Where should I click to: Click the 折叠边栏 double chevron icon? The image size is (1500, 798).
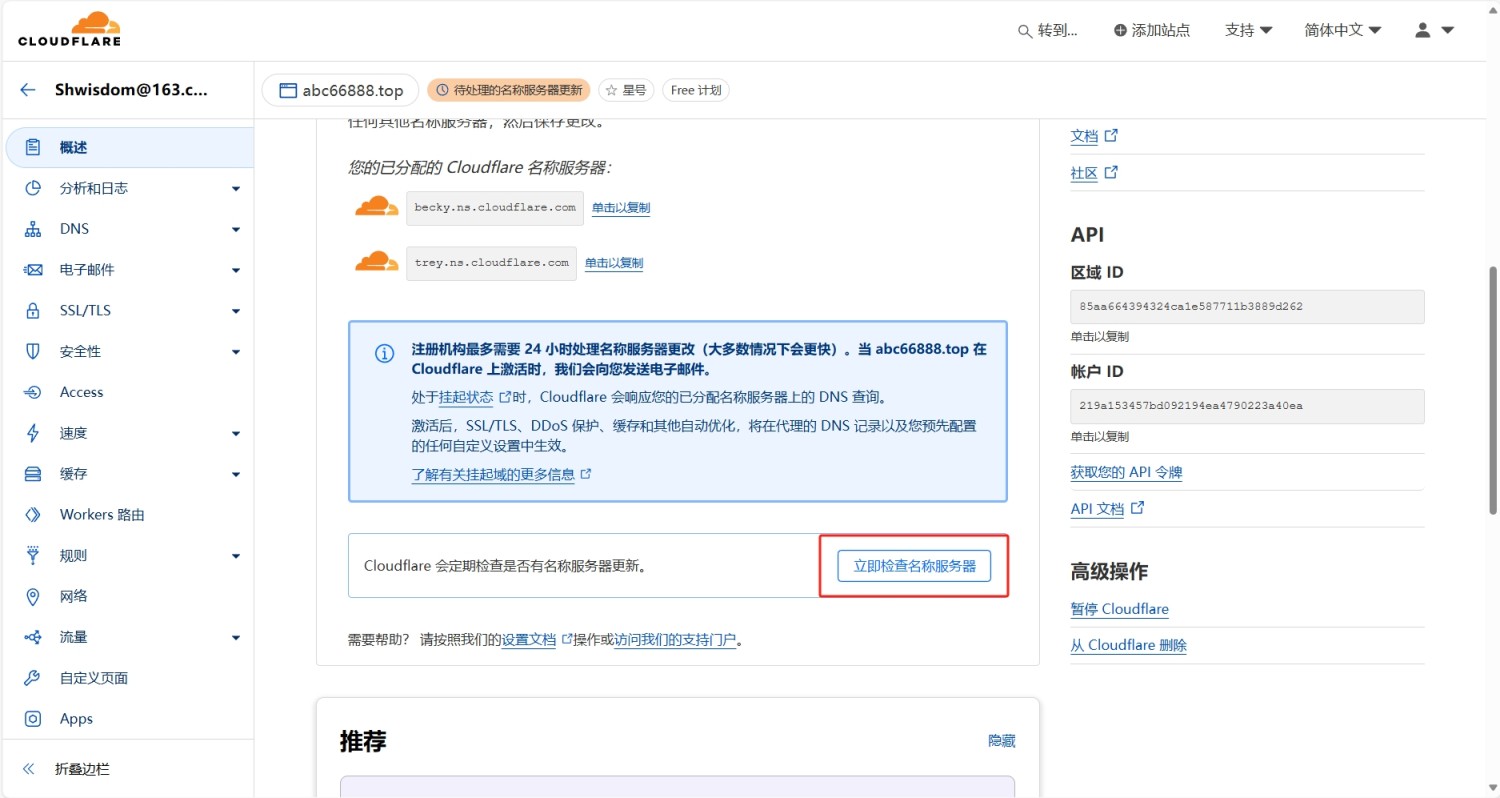click(x=29, y=769)
